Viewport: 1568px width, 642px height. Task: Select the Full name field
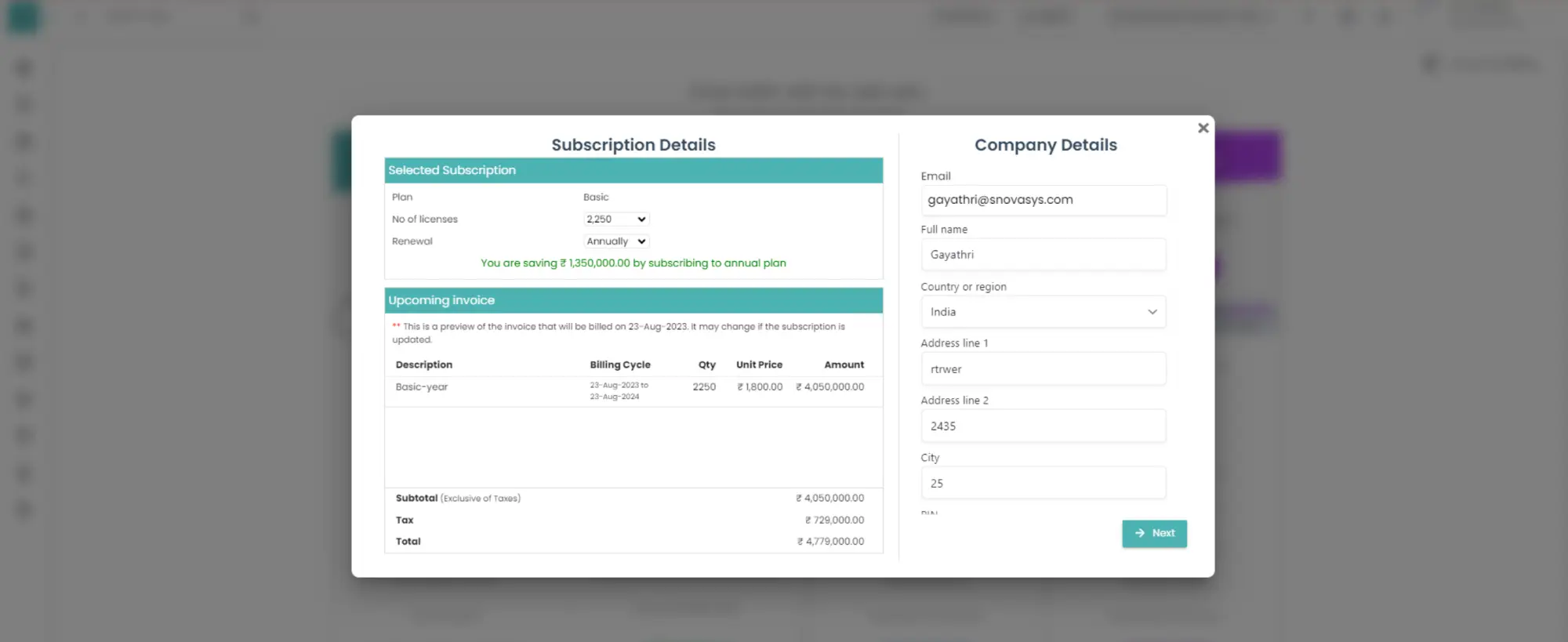pyautogui.click(x=1043, y=255)
